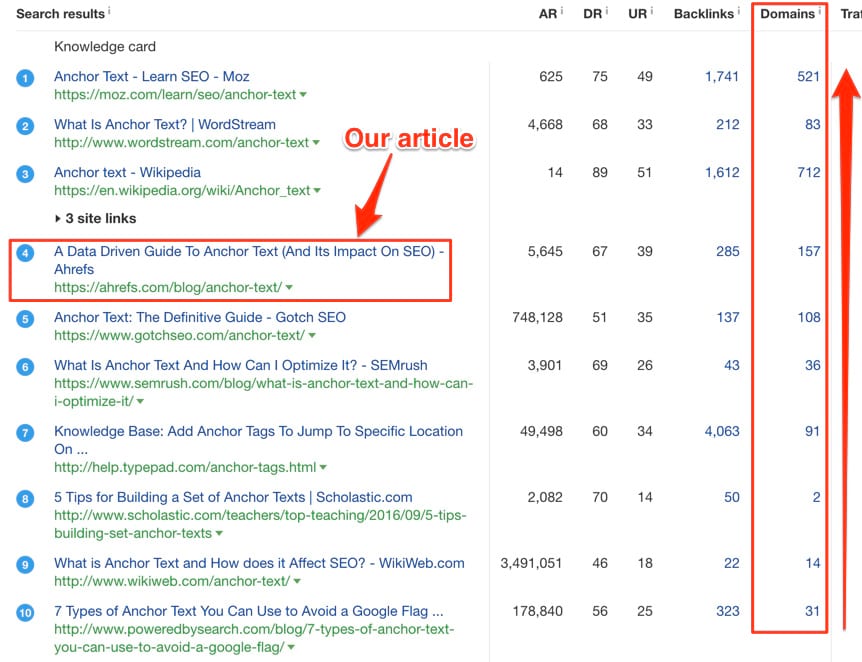Open dropdown arrow after moz.com URL
Viewport: 862px width, 662px height.
(303, 95)
